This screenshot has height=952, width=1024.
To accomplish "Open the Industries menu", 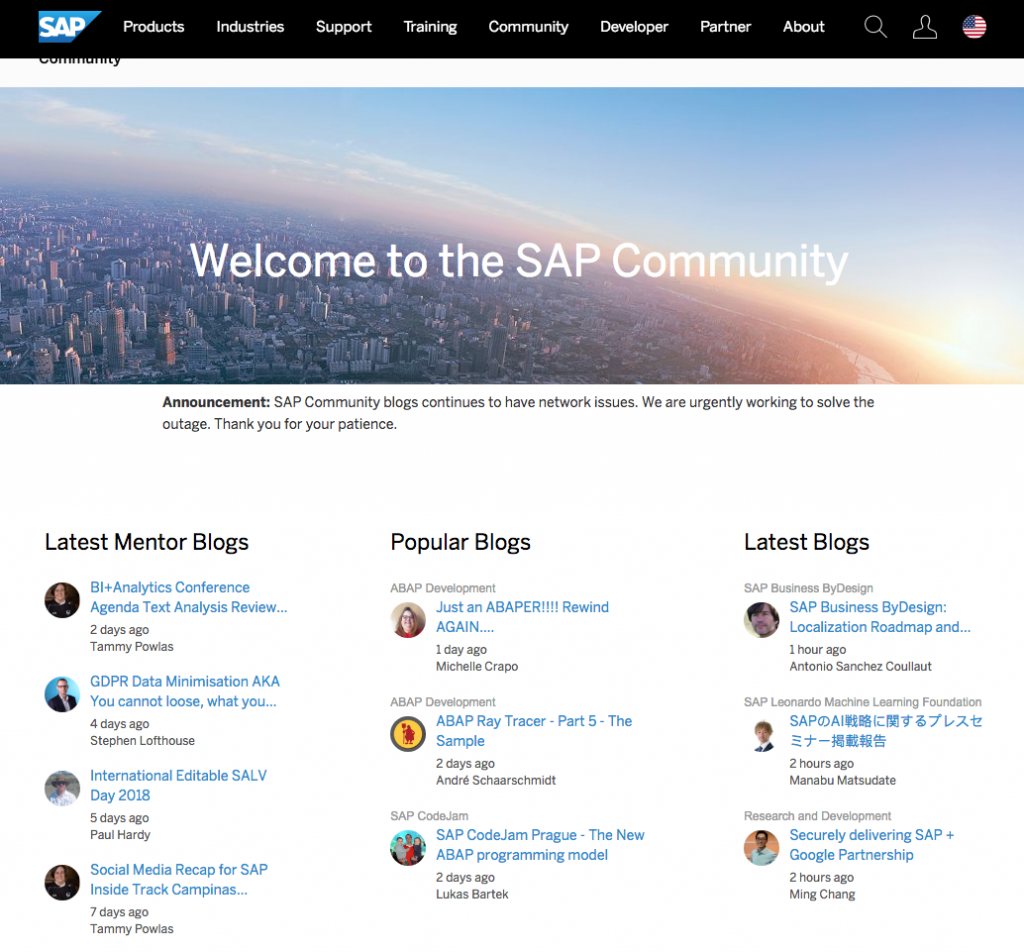I will pos(250,27).
